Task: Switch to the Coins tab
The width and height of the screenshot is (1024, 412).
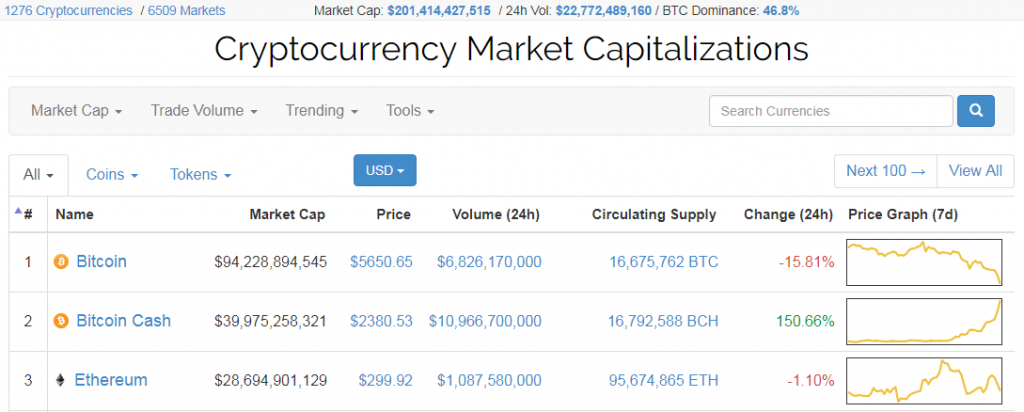Action: [111, 174]
